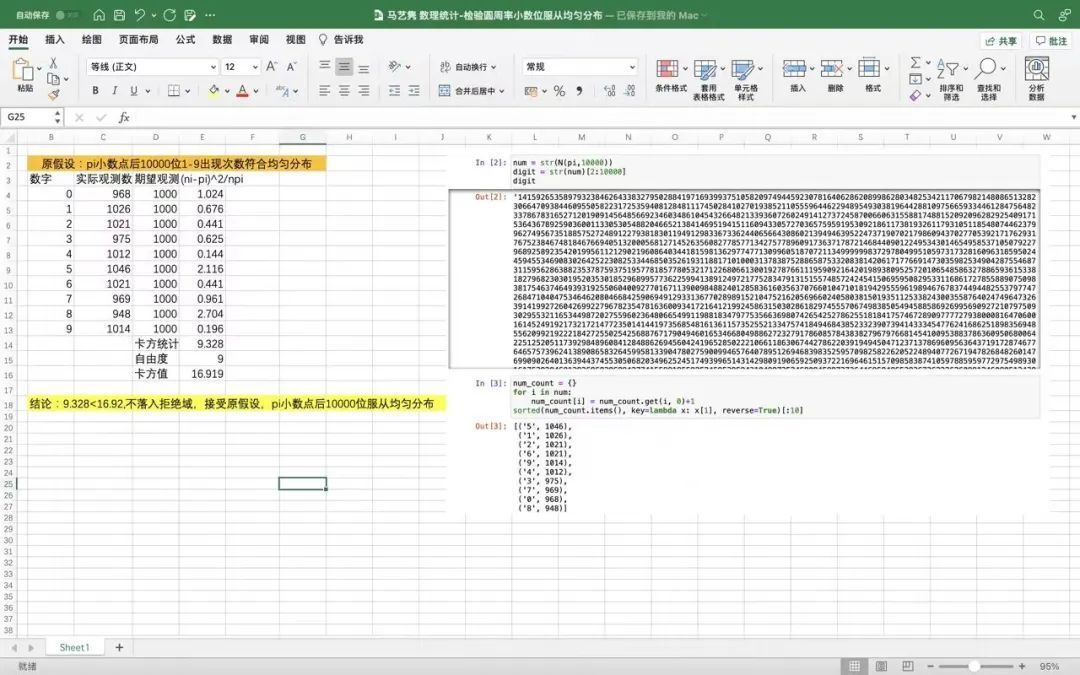
Task: Open the Analyze Data (分析数据) tool
Action: 1036,78
